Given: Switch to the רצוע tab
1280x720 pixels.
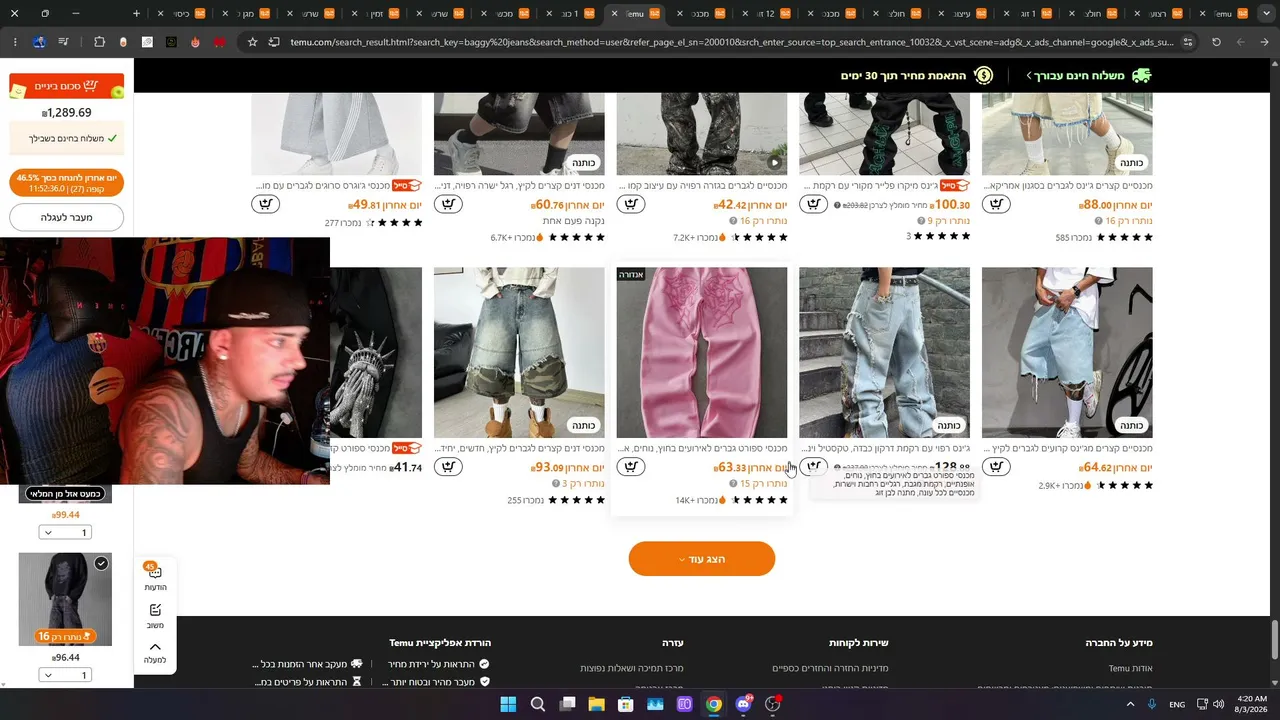Looking at the screenshot, I should pos(1158,14).
